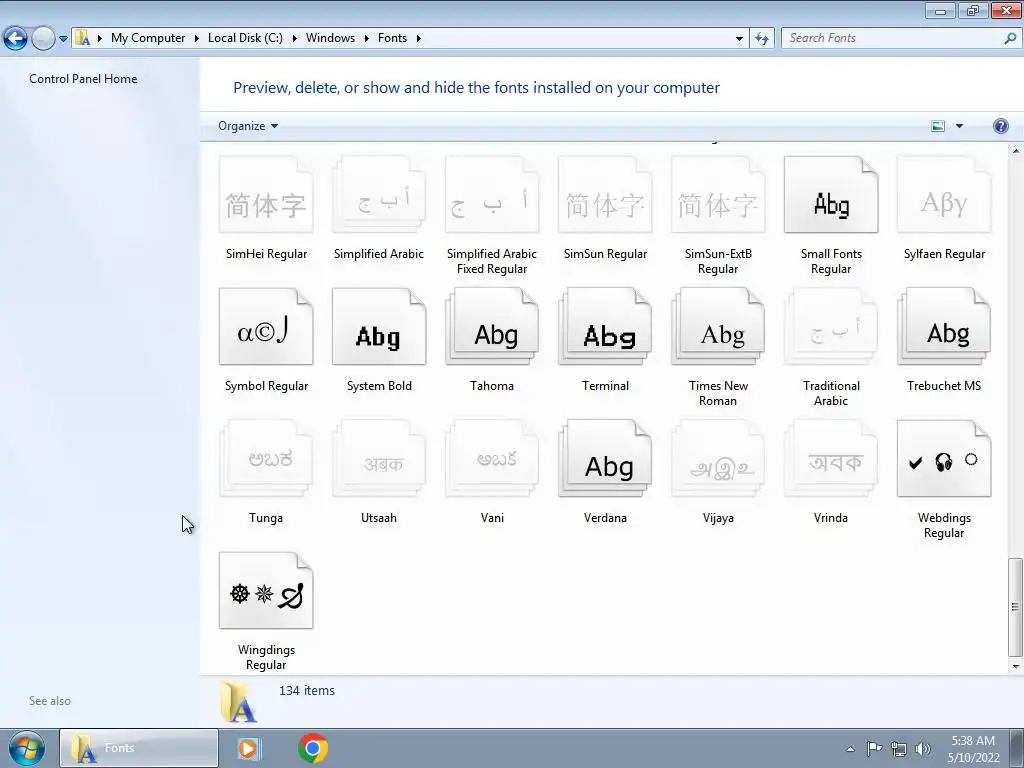Image resolution: width=1024 pixels, height=768 pixels.
Task: Open the recent pages dropdown arrow
Action: (63, 39)
